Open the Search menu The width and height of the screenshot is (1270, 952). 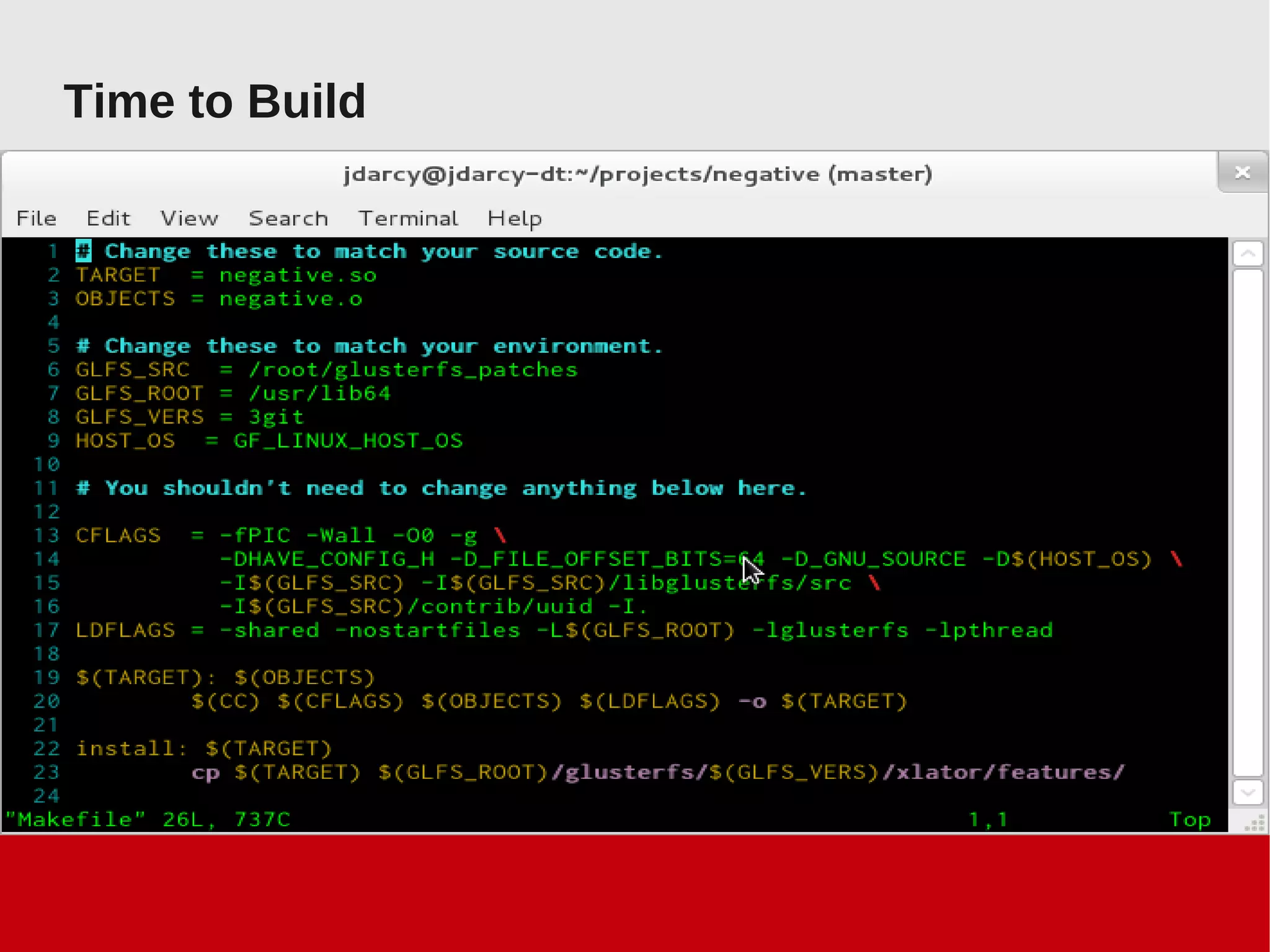pos(288,218)
